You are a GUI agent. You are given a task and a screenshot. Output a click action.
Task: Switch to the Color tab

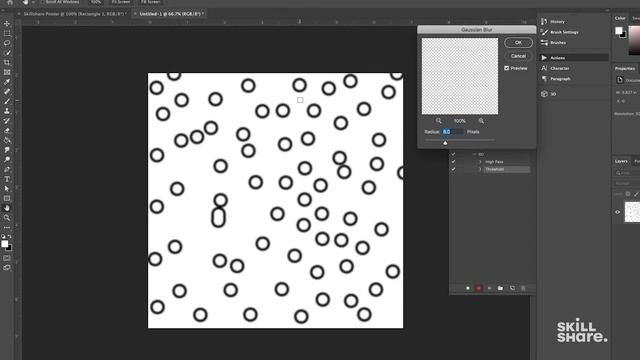tap(620, 18)
